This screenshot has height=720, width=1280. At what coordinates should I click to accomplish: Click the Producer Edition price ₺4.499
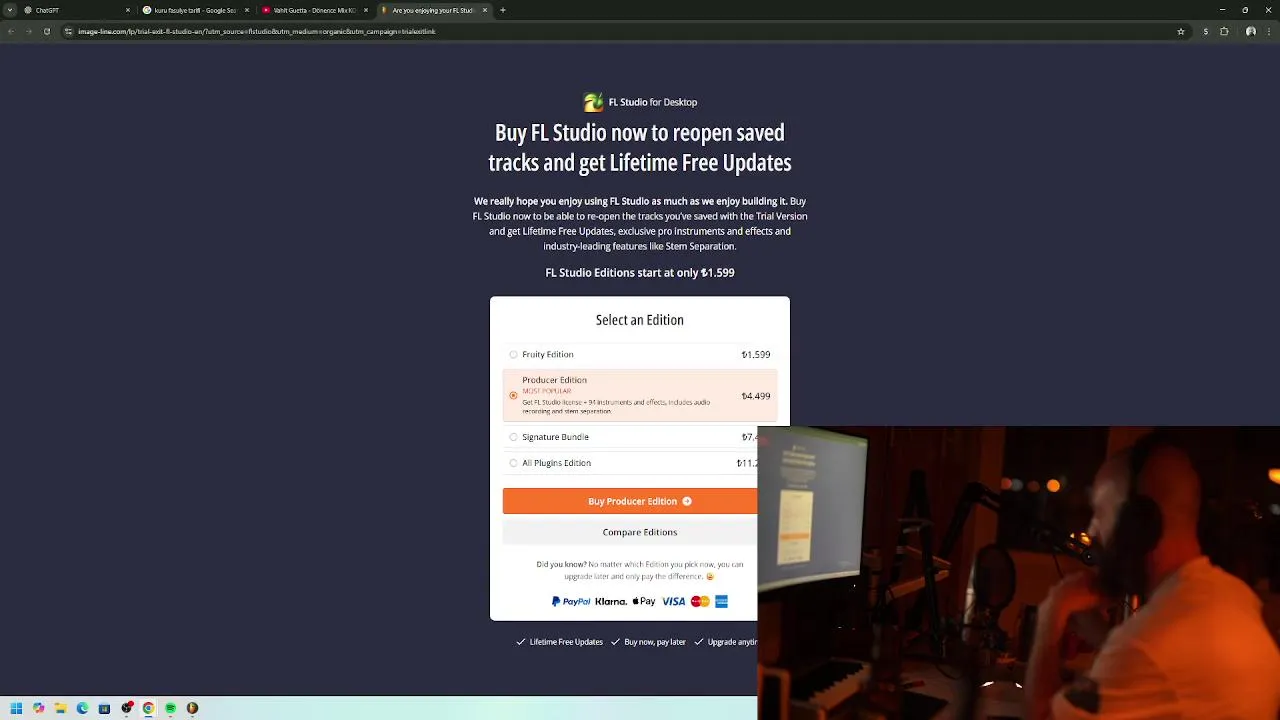pos(756,396)
